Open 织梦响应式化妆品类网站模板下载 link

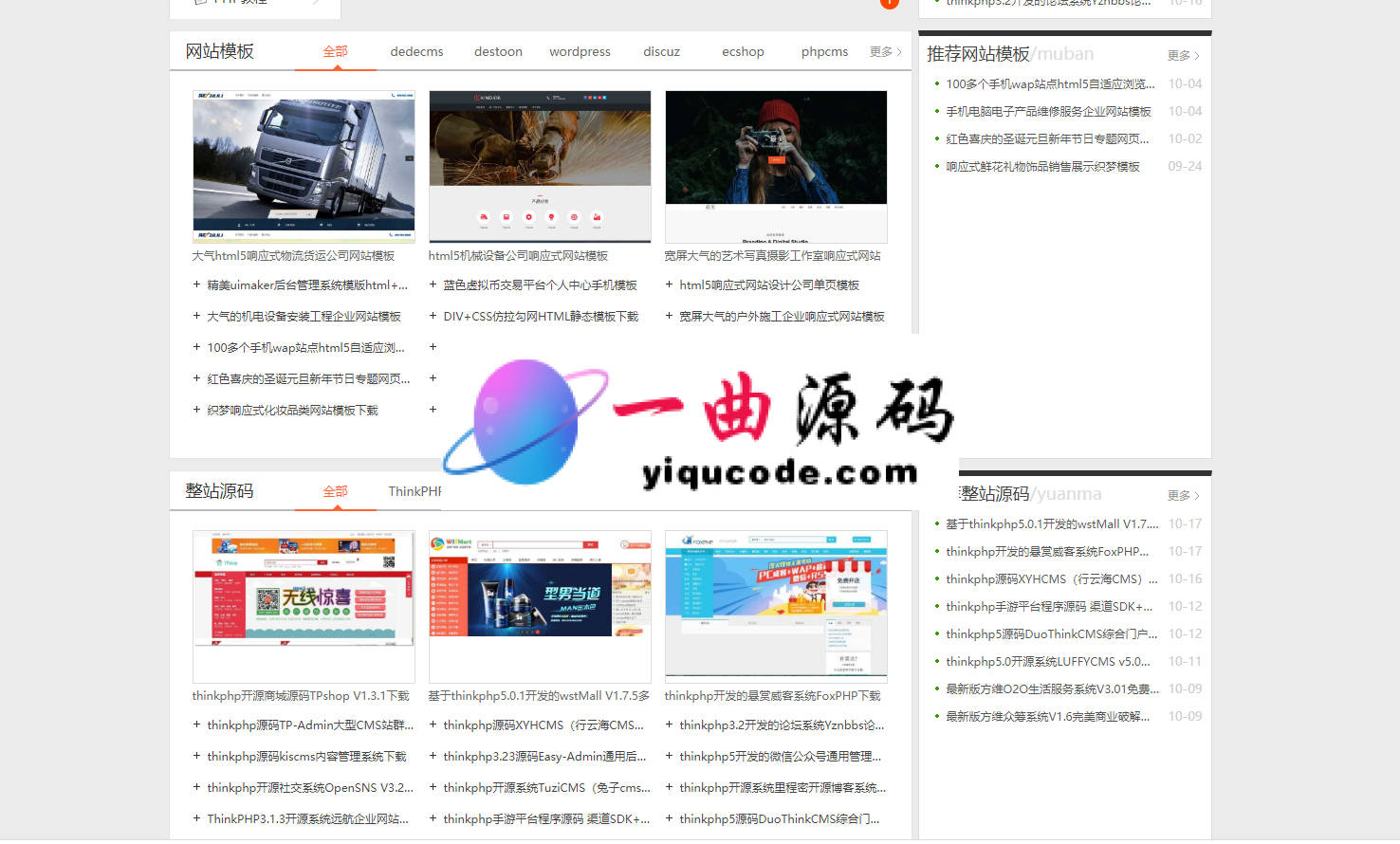[x=292, y=410]
